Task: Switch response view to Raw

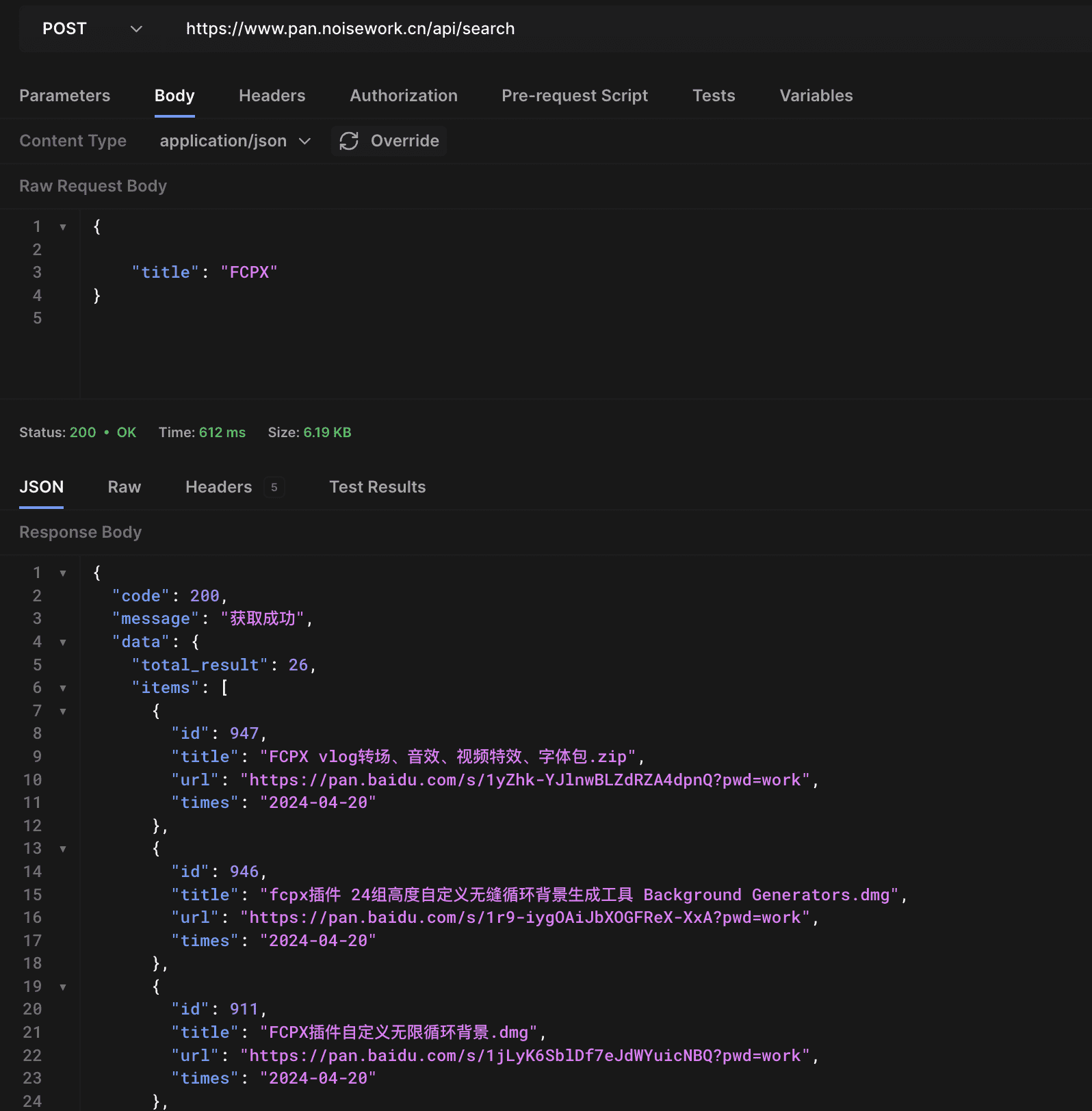Action: pyautogui.click(x=124, y=487)
